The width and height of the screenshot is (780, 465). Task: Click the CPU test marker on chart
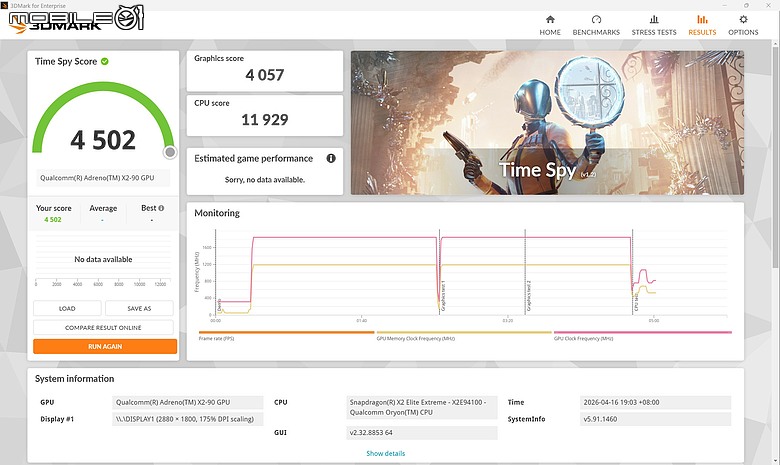pyautogui.click(x=636, y=302)
